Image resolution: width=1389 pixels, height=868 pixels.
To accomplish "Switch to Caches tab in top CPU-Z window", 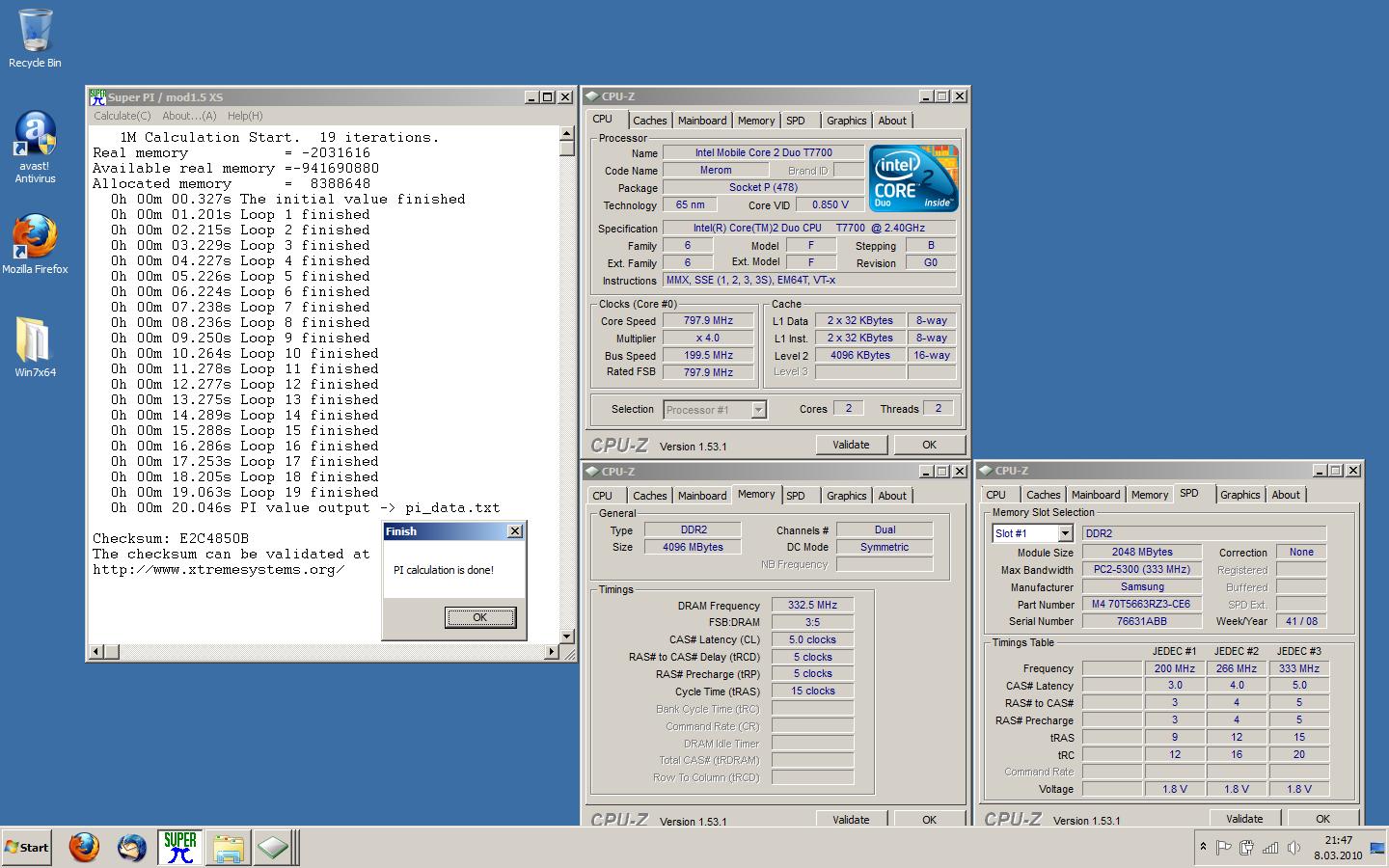I will tap(649, 121).
